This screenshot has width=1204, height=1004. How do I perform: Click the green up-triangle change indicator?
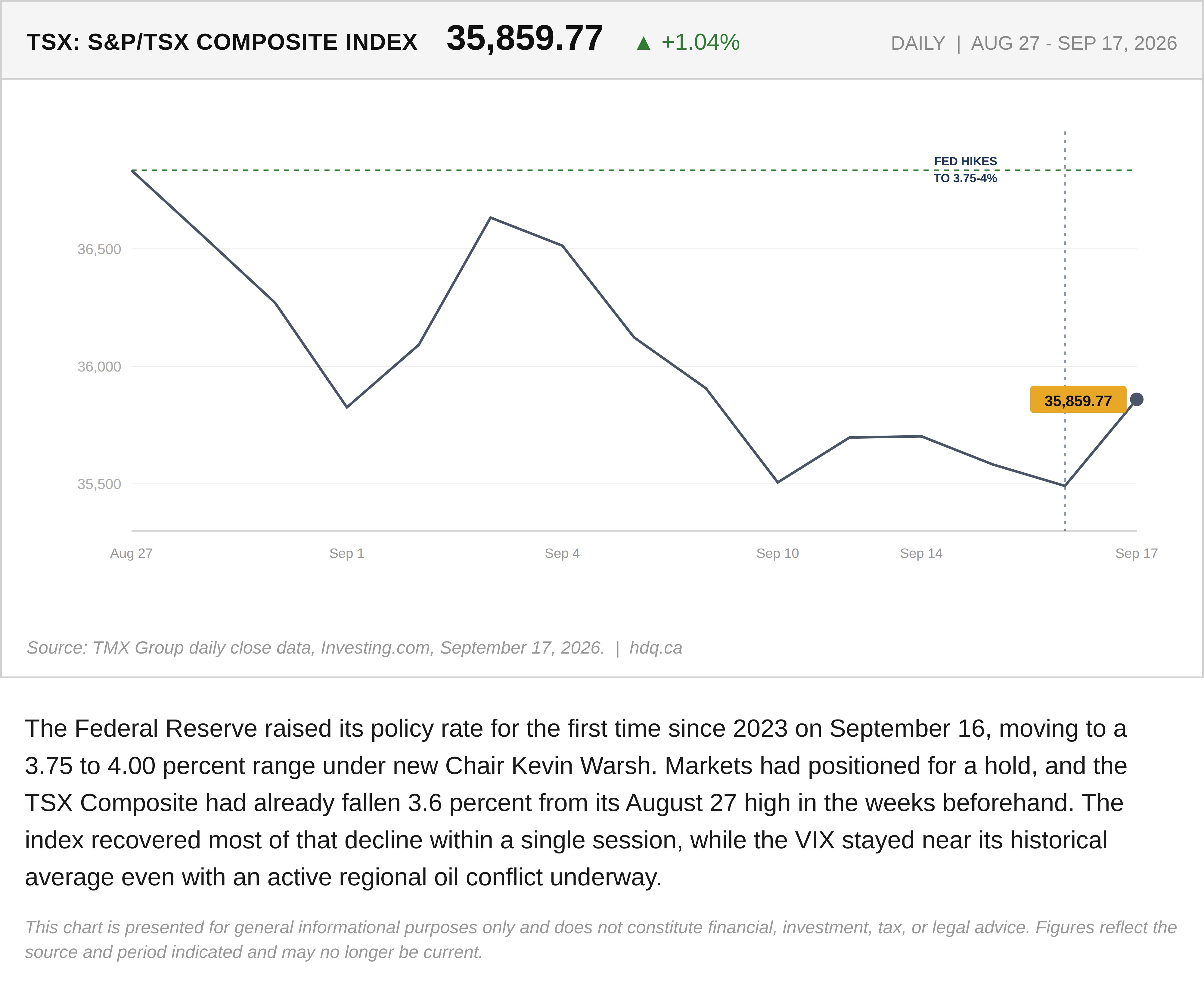(643, 43)
